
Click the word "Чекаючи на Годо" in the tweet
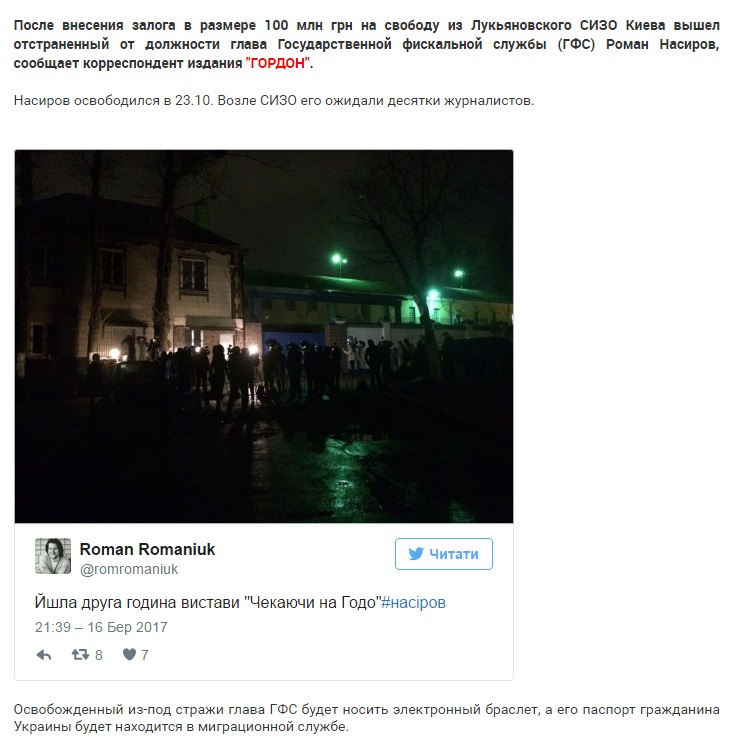(x=312, y=602)
